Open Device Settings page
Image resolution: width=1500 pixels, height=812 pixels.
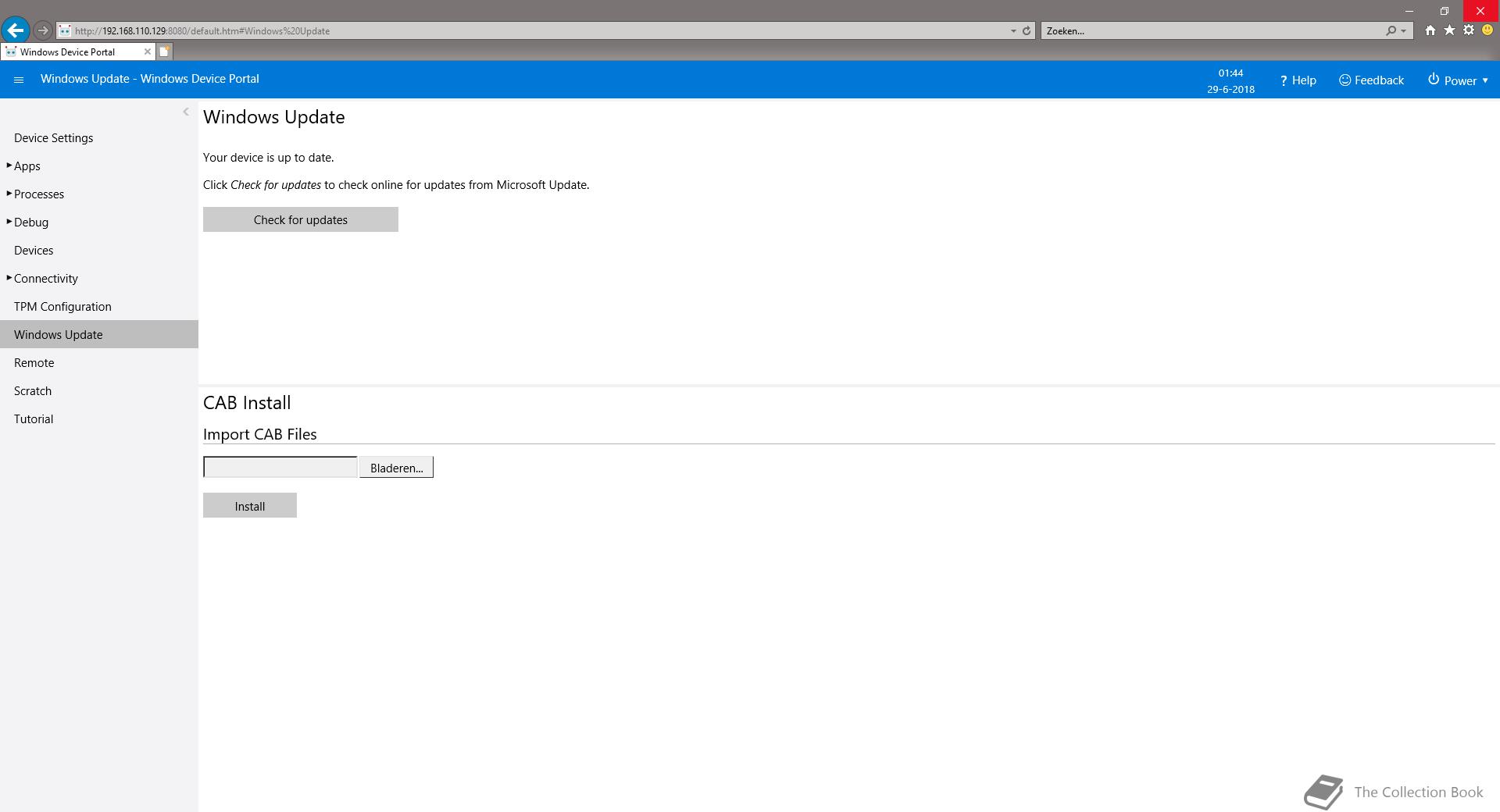point(53,138)
